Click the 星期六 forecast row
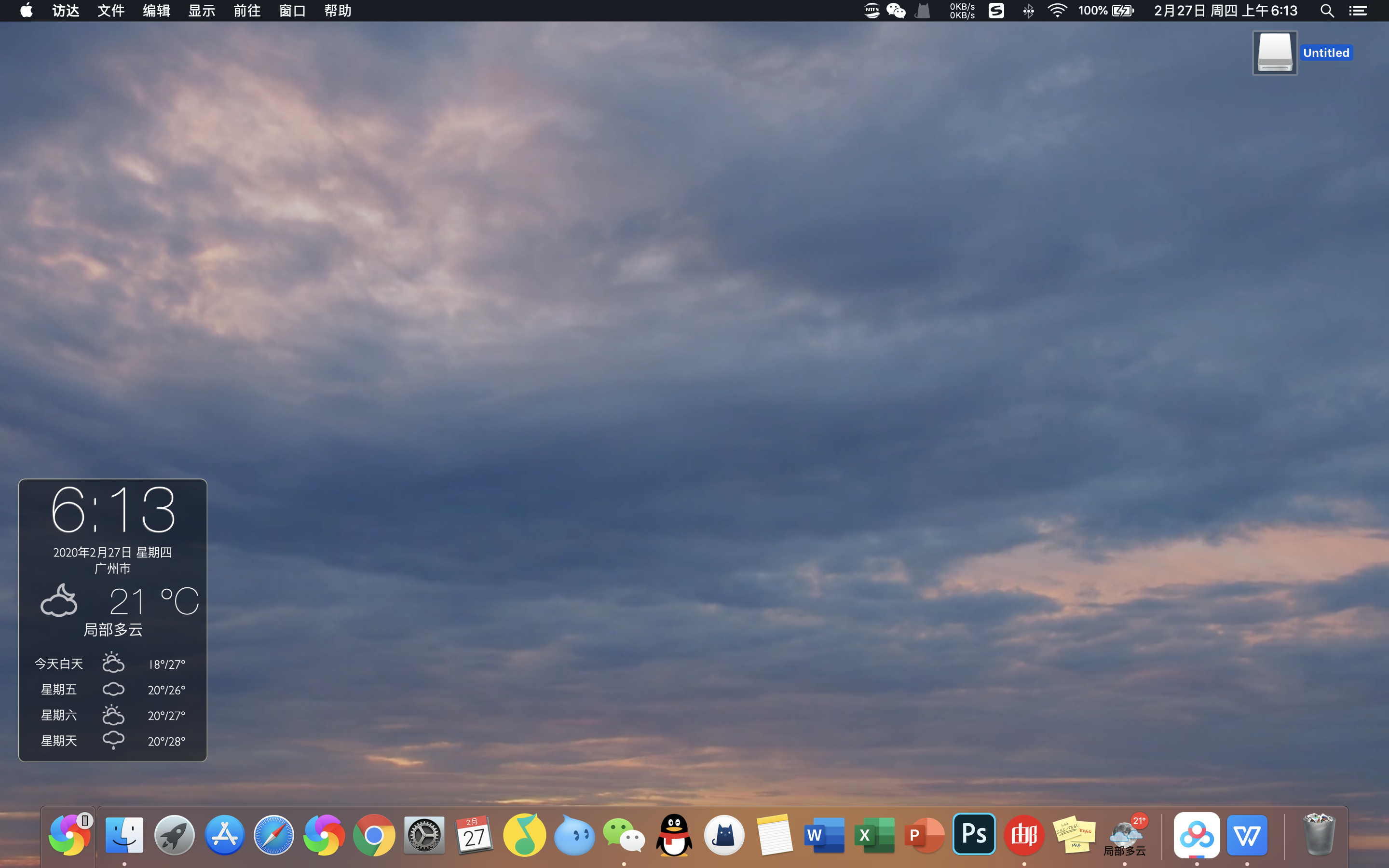The width and height of the screenshot is (1389, 868). [x=112, y=715]
